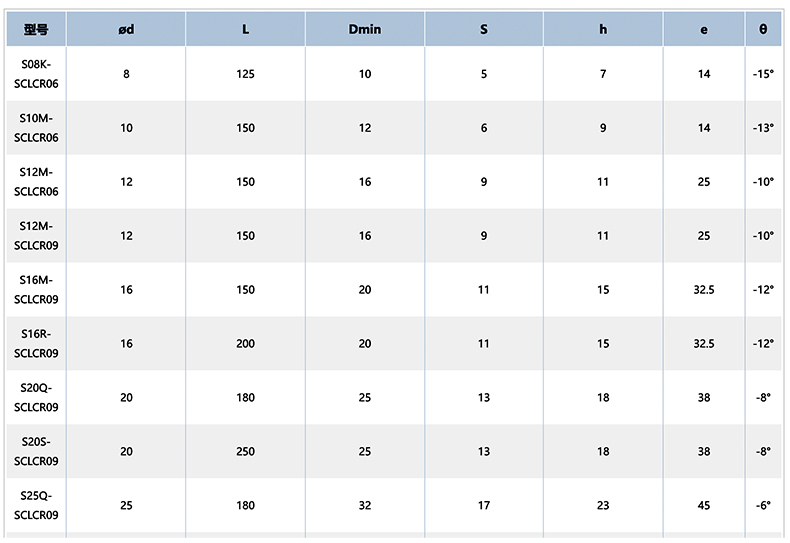
Task: Select model cell S08K-SCLCR06
Action: [36, 74]
